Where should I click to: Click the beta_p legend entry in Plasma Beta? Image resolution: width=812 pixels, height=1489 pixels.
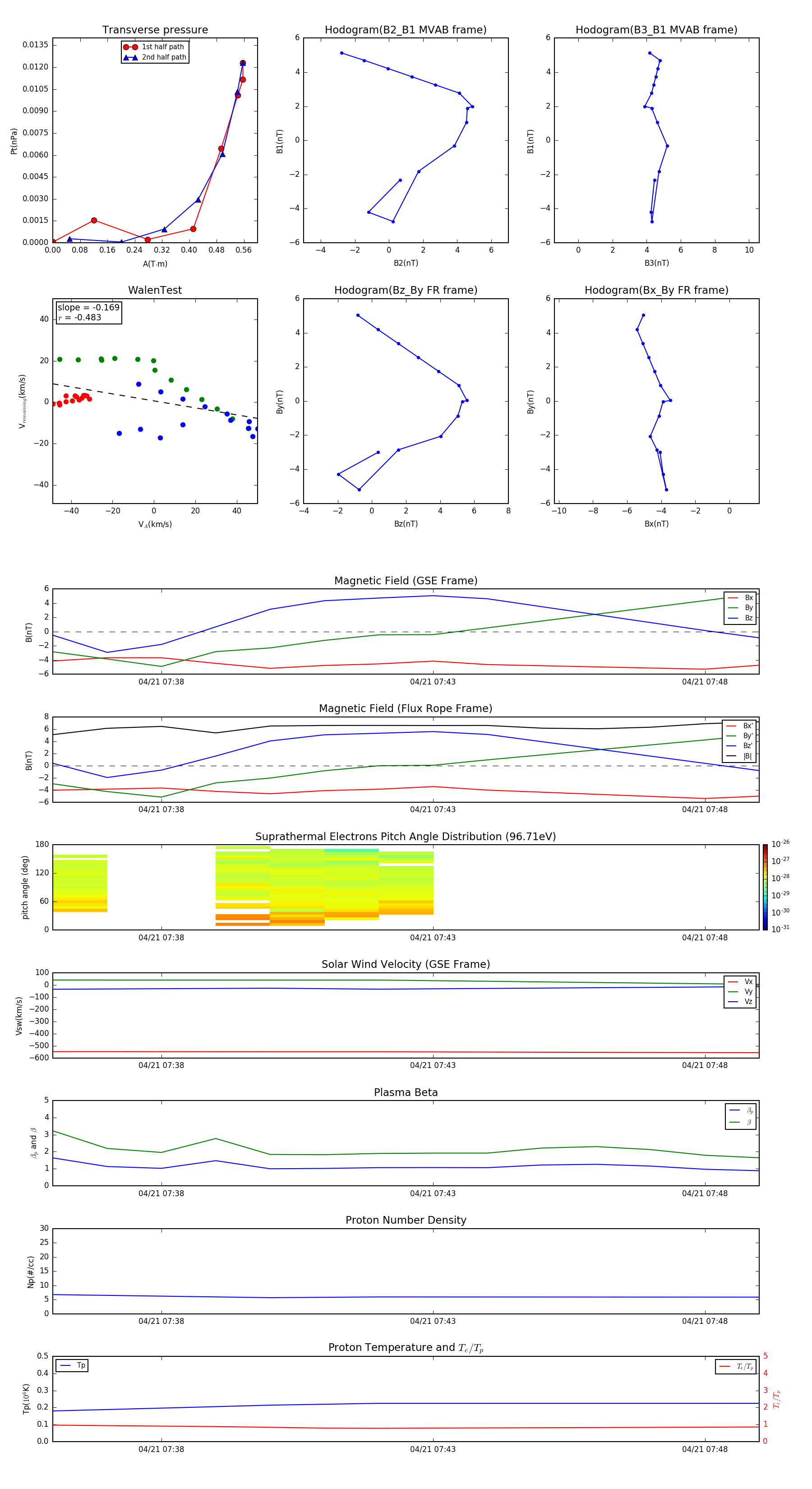741,1110
